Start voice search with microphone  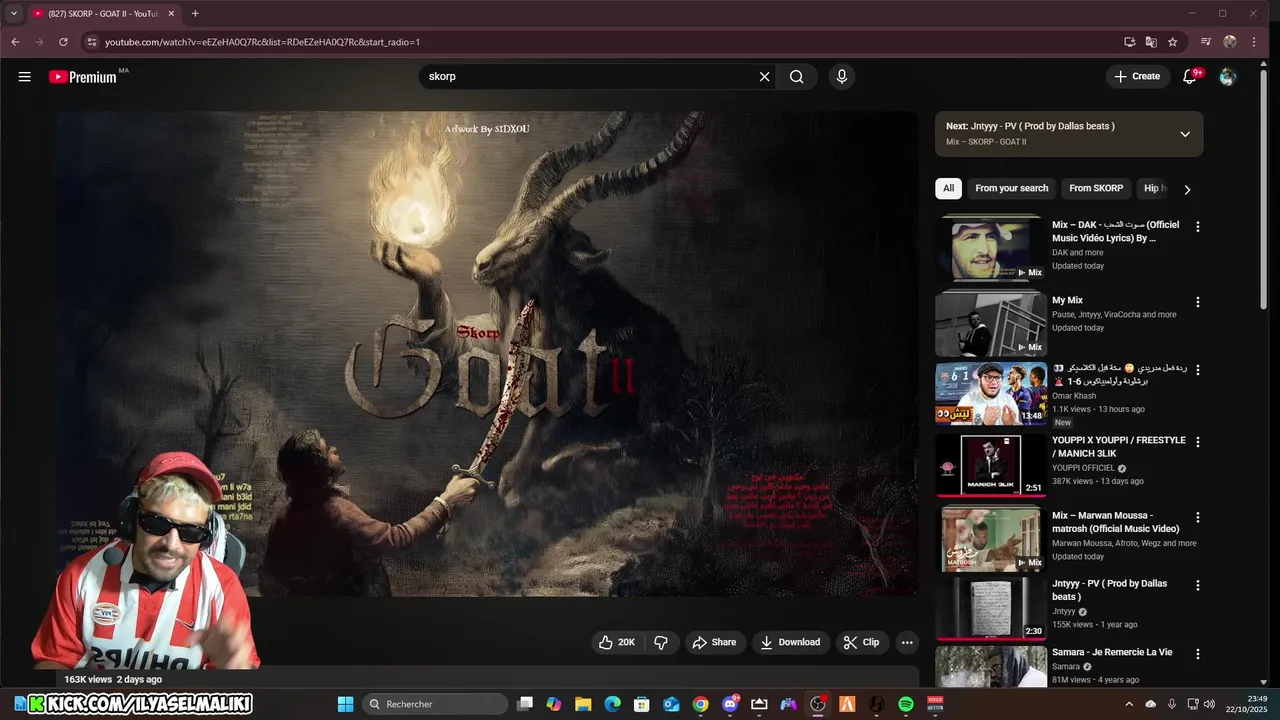click(842, 77)
